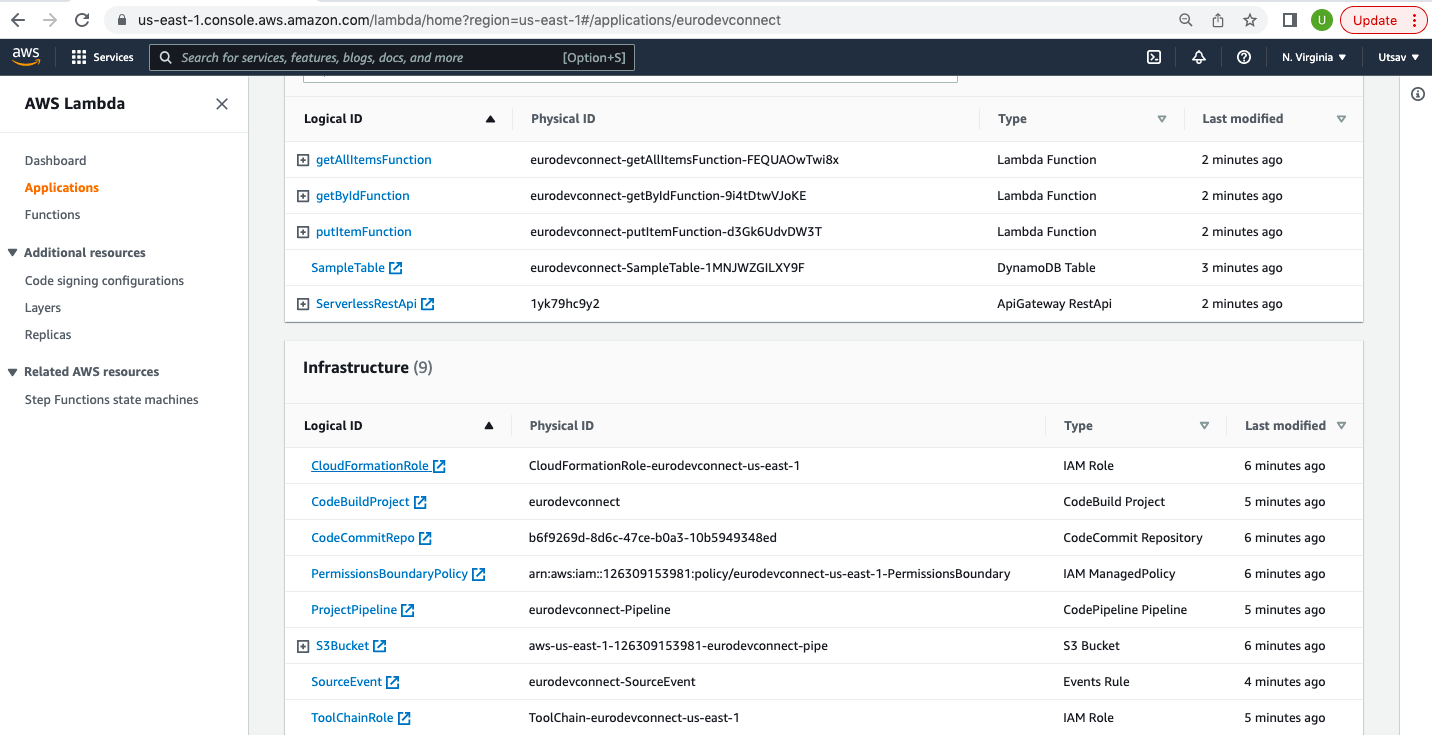Click the browser address bar URL
This screenshot has width=1432, height=735.
(460, 20)
